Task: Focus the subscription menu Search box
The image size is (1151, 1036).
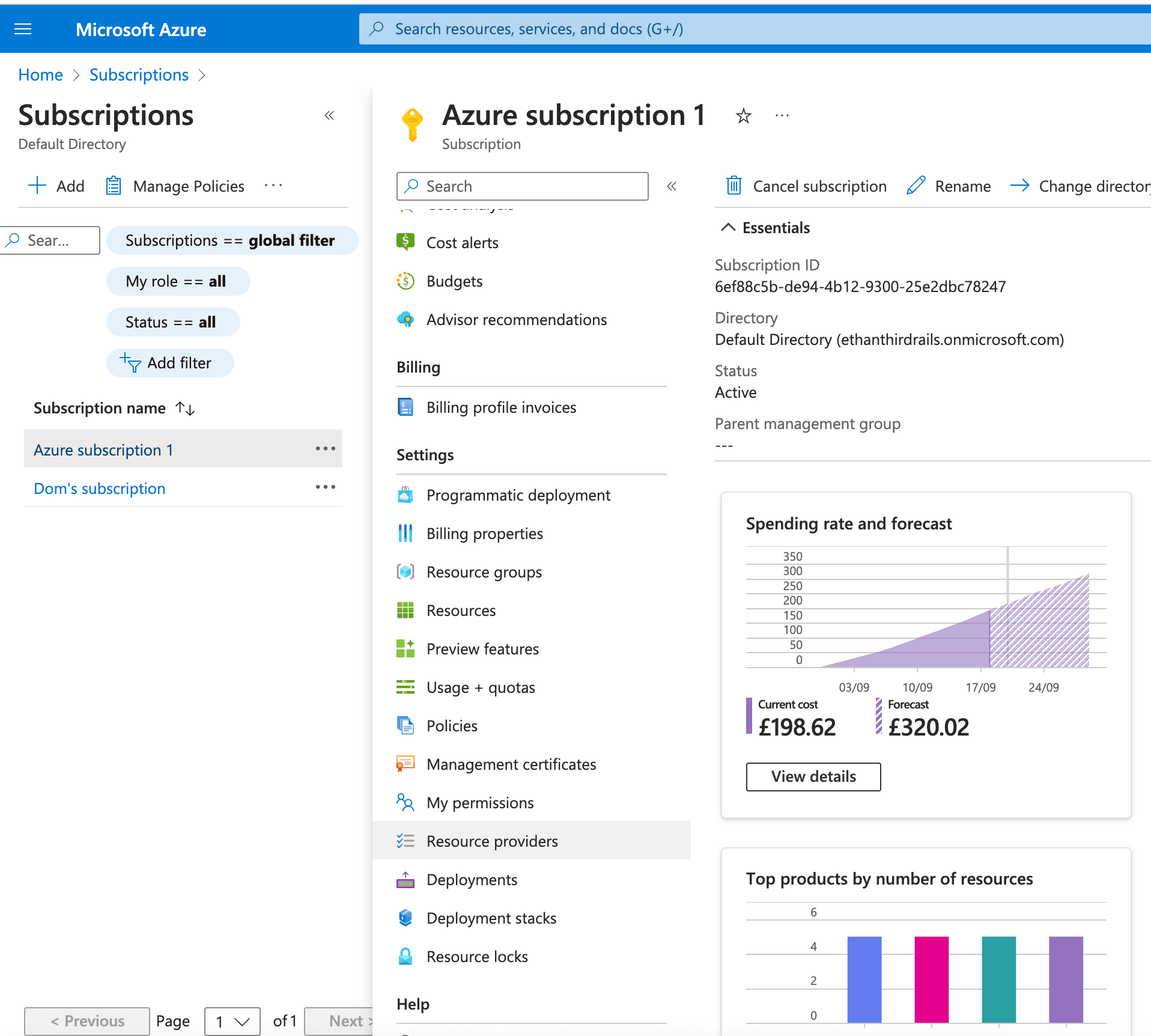Action: [523, 186]
